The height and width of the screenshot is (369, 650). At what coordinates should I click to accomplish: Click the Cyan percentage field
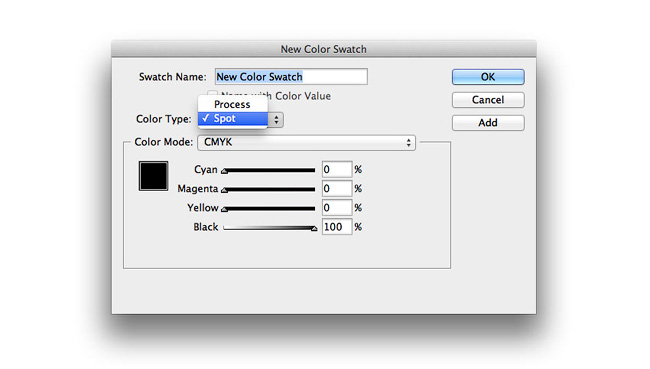pyautogui.click(x=337, y=170)
